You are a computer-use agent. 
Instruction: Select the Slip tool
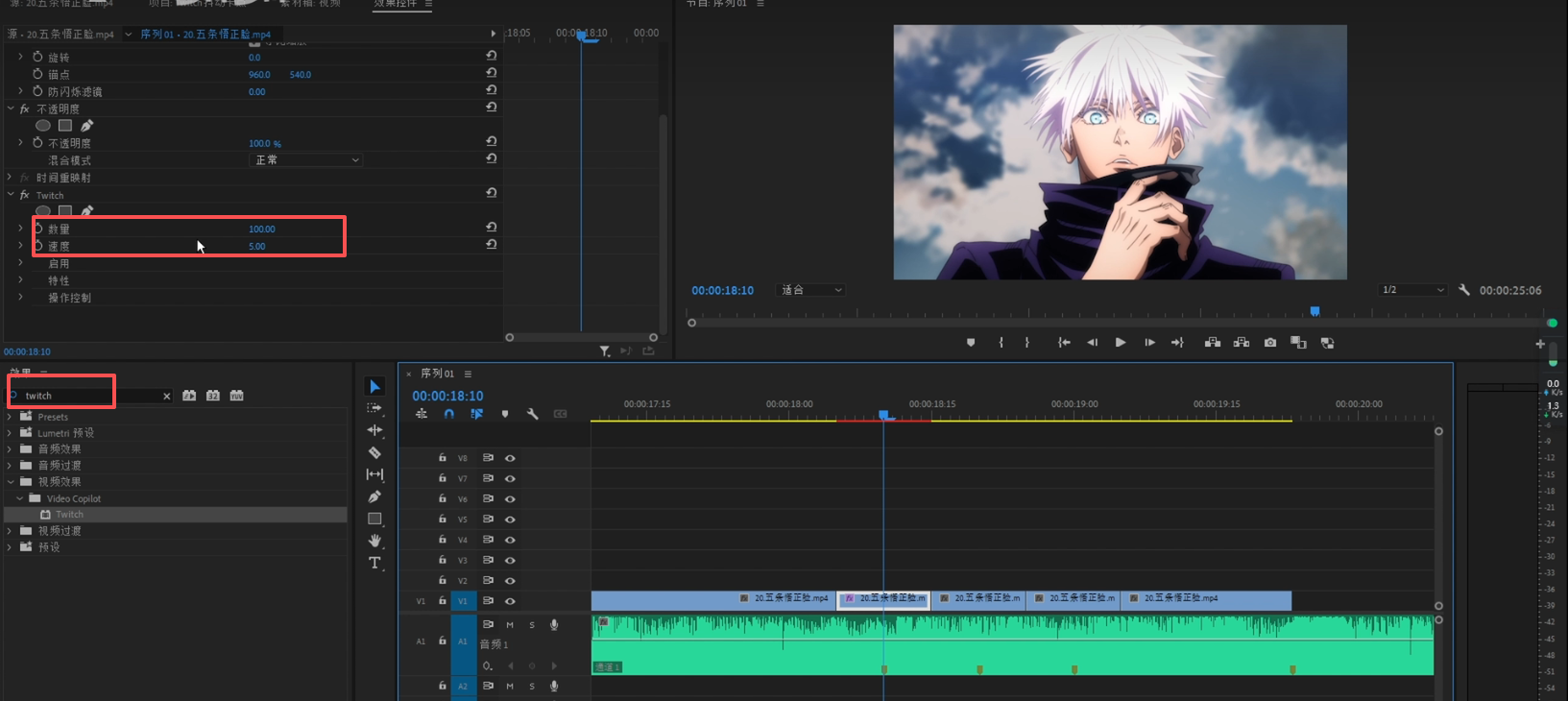tap(374, 474)
